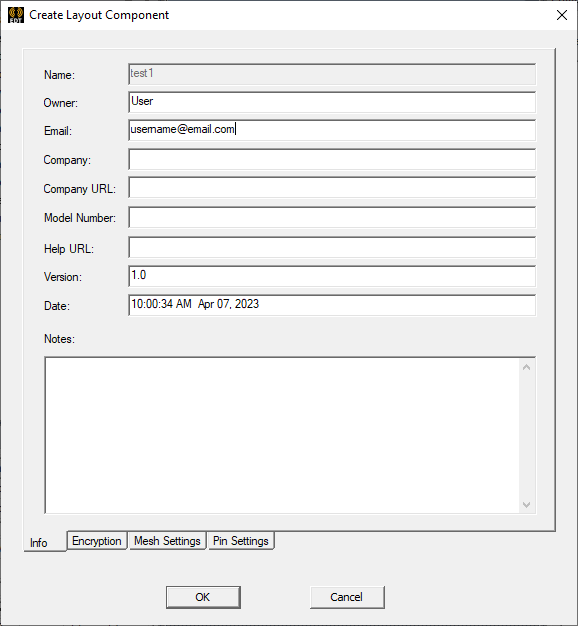This screenshot has height=626, width=578.
Task: Click the Company URL: label
Action: [x=79, y=189]
